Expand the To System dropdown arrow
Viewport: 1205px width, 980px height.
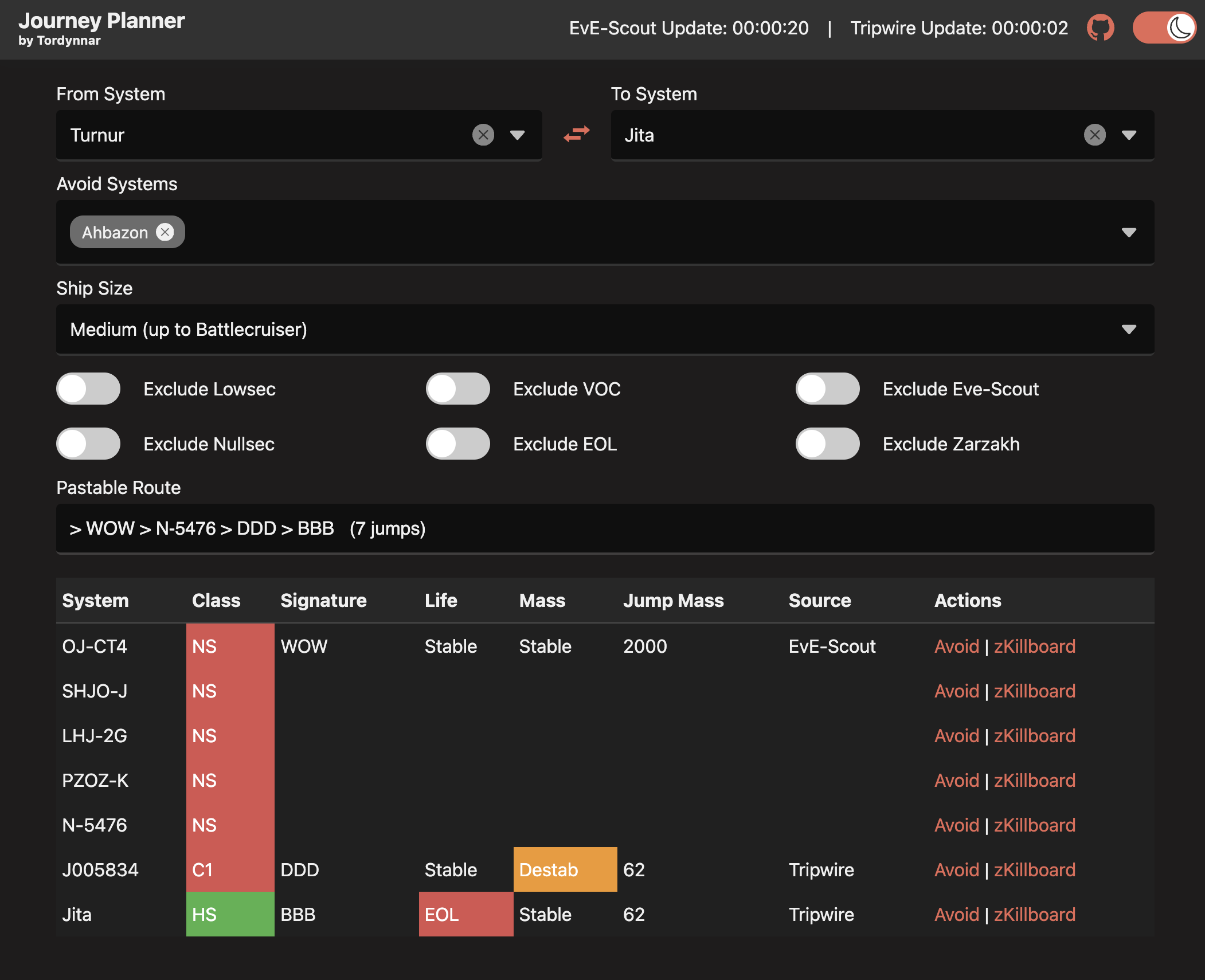pos(1129,135)
